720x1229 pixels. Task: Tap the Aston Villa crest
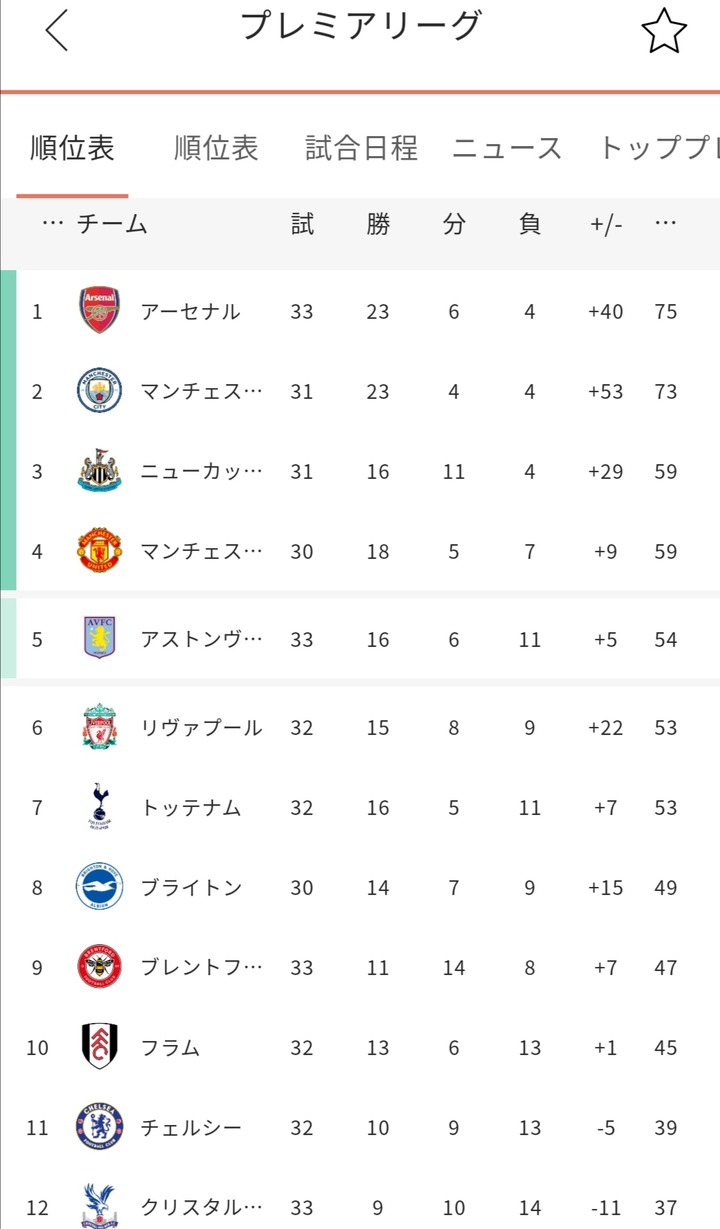[100, 638]
